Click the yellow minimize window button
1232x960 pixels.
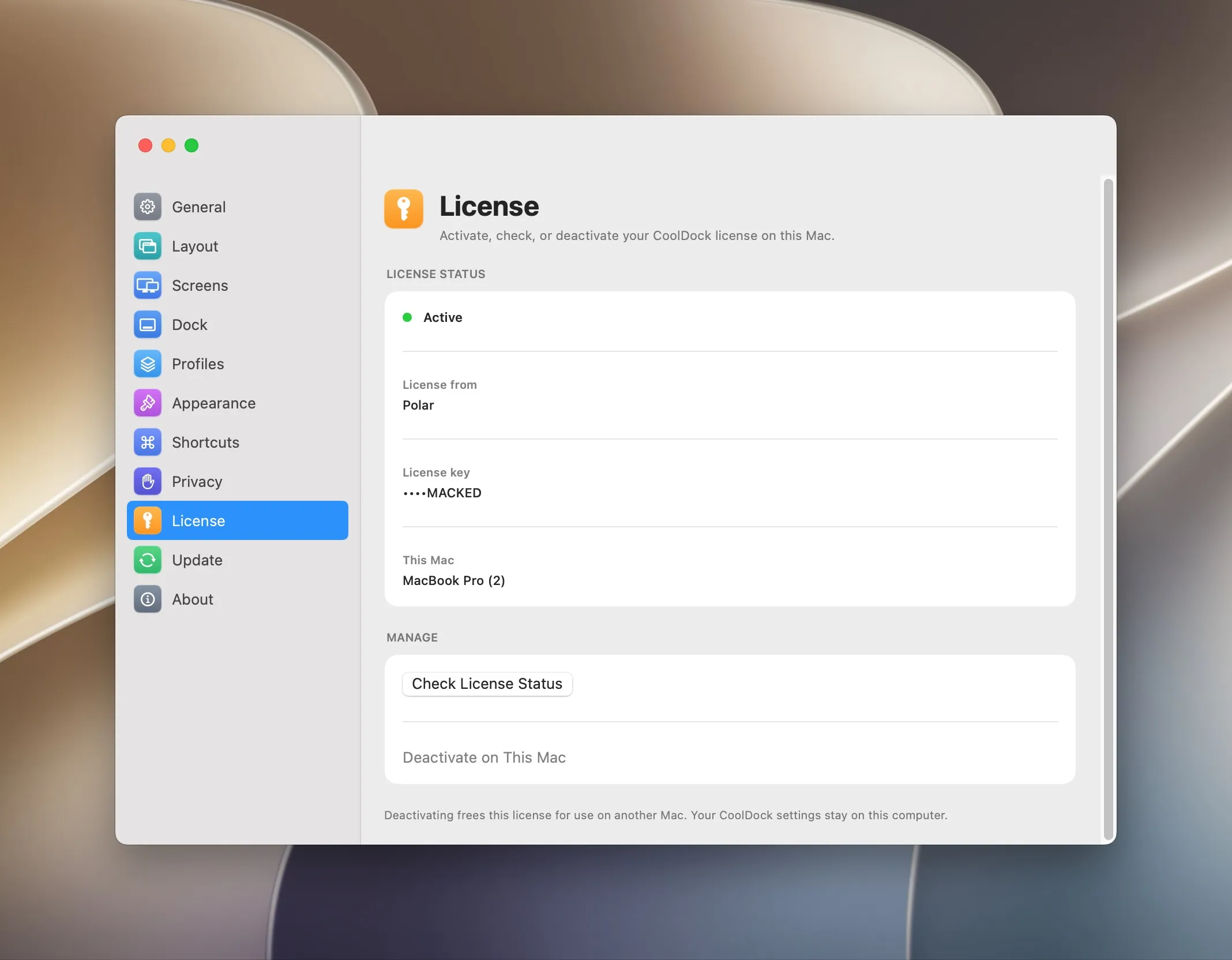[x=168, y=145]
